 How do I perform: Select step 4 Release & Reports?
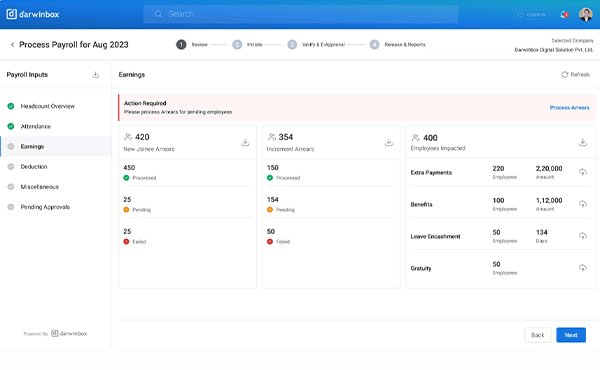[x=398, y=45]
